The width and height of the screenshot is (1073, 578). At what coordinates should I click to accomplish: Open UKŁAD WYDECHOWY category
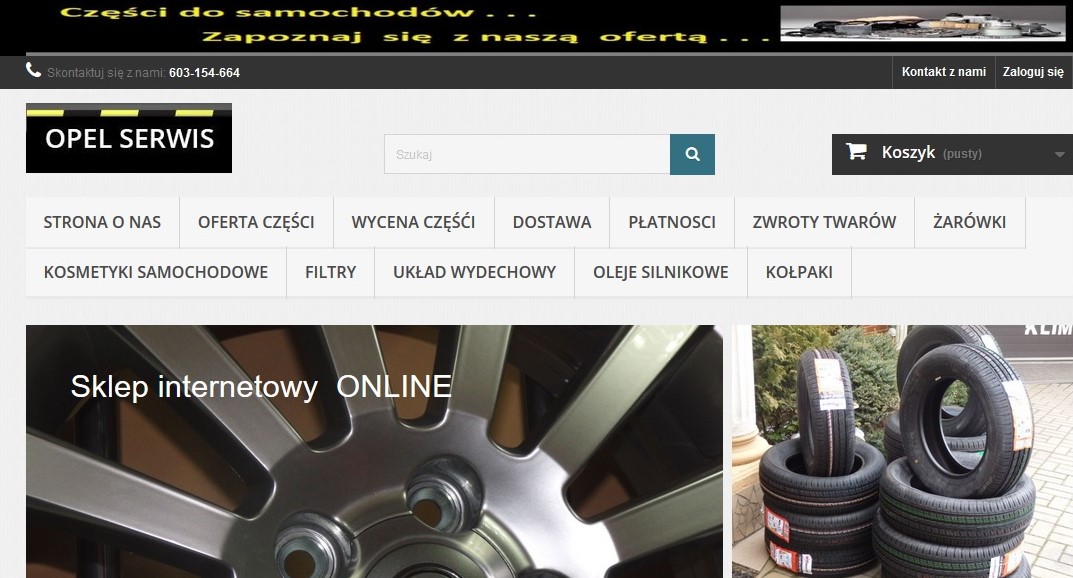point(474,272)
